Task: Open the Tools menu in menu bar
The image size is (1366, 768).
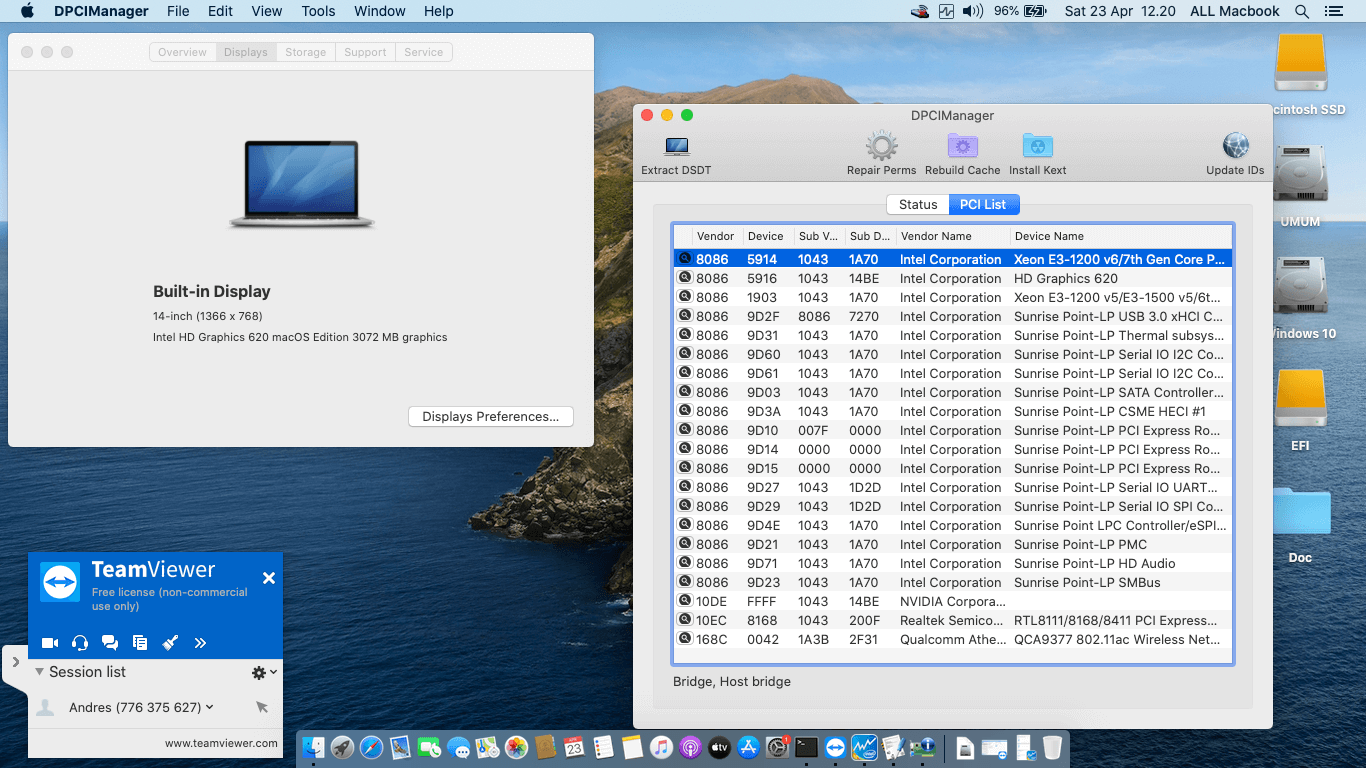Action: pos(318,11)
